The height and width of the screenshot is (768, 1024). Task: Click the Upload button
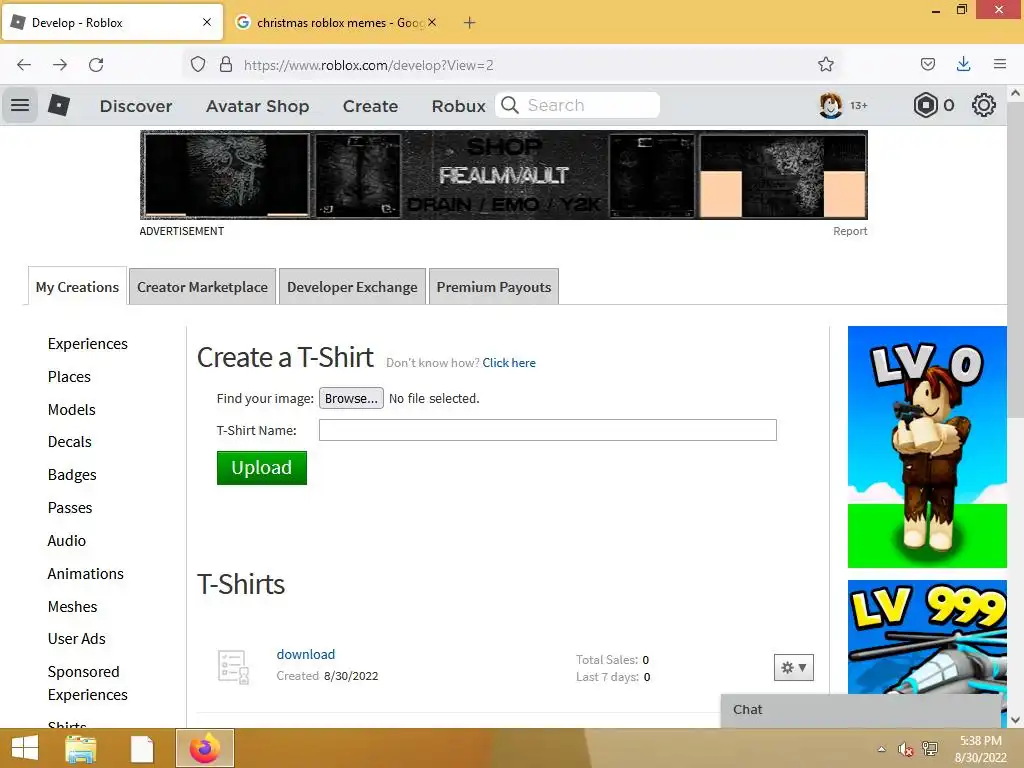pyautogui.click(x=261, y=468)
